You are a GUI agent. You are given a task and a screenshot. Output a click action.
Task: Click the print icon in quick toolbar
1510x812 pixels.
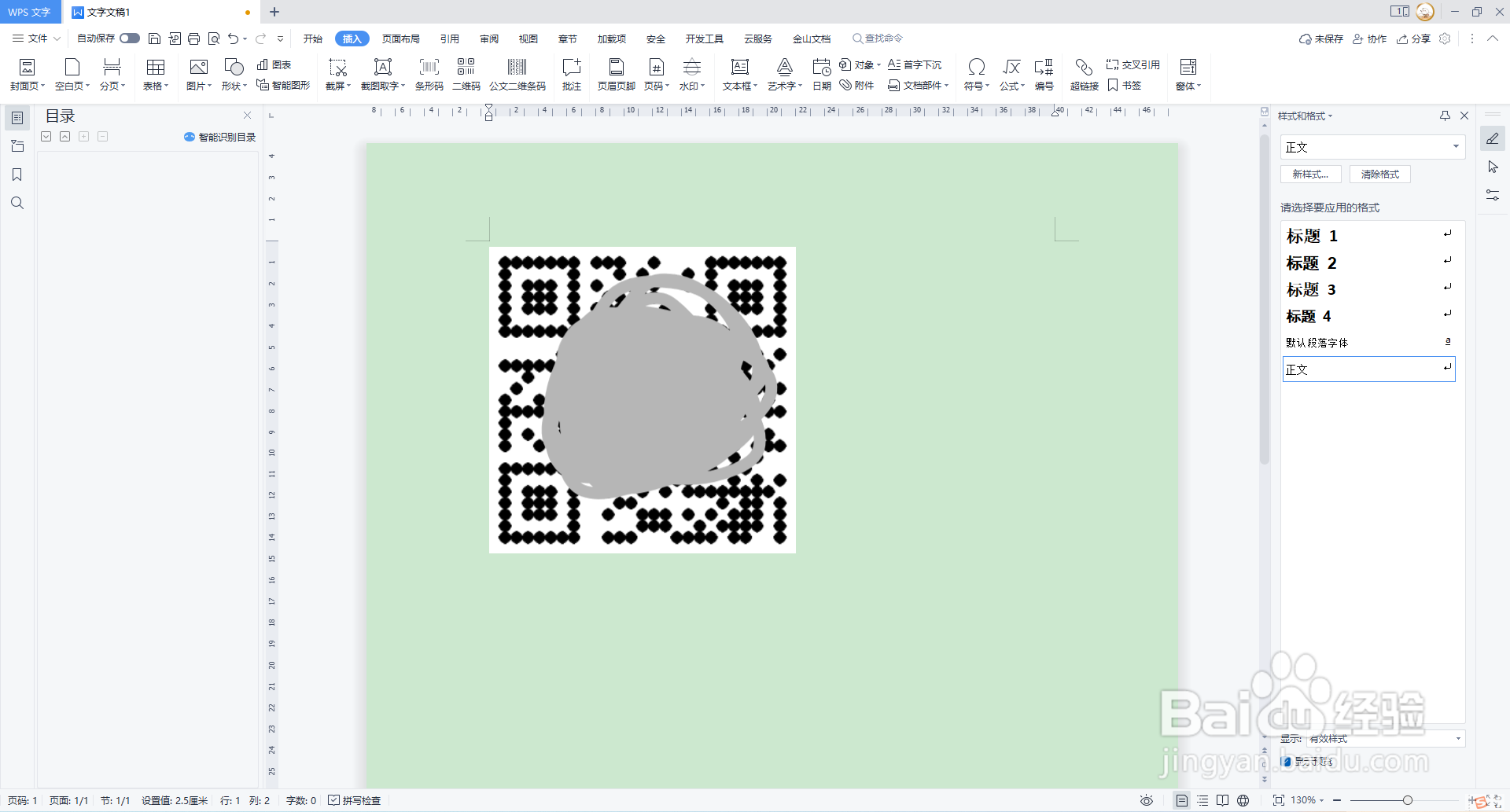pos(193,39)
